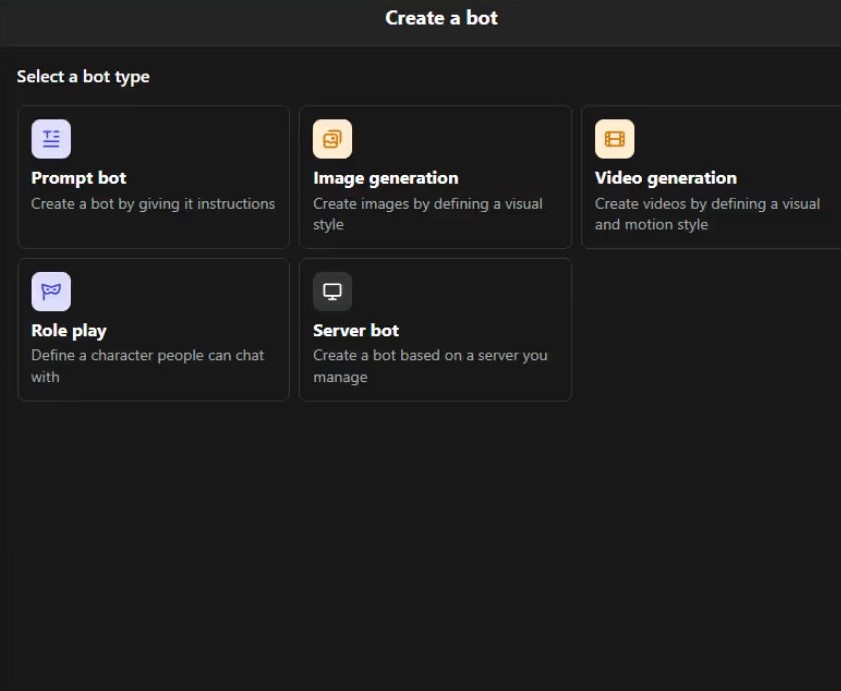Choose the Image generation card
The height and width of the screenshot is (691, 841).
click(435, 176)
